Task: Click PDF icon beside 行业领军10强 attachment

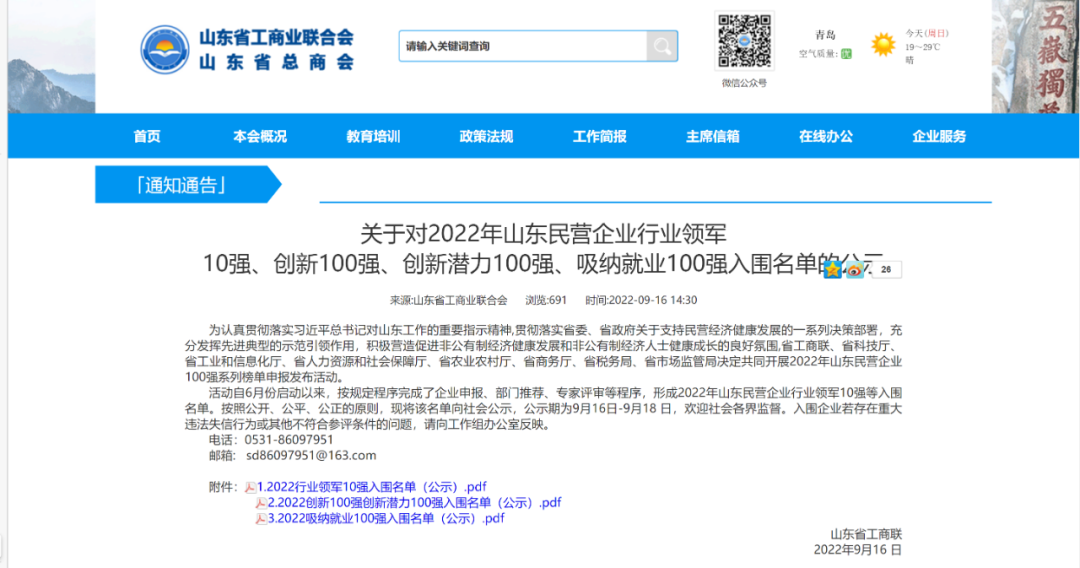Action: coord(250,487)
